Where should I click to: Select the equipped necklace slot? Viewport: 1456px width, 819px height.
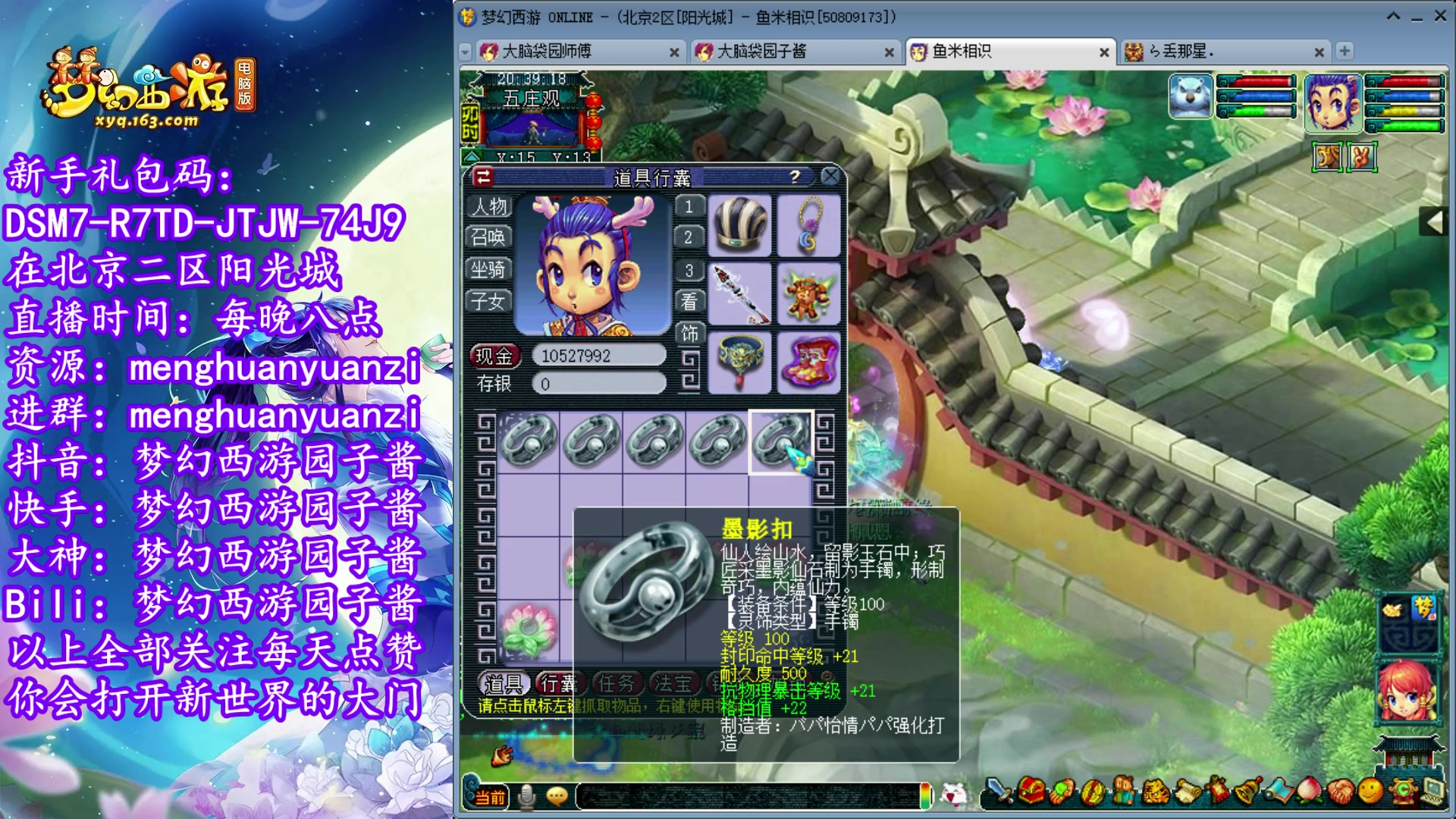coord(808,225)
